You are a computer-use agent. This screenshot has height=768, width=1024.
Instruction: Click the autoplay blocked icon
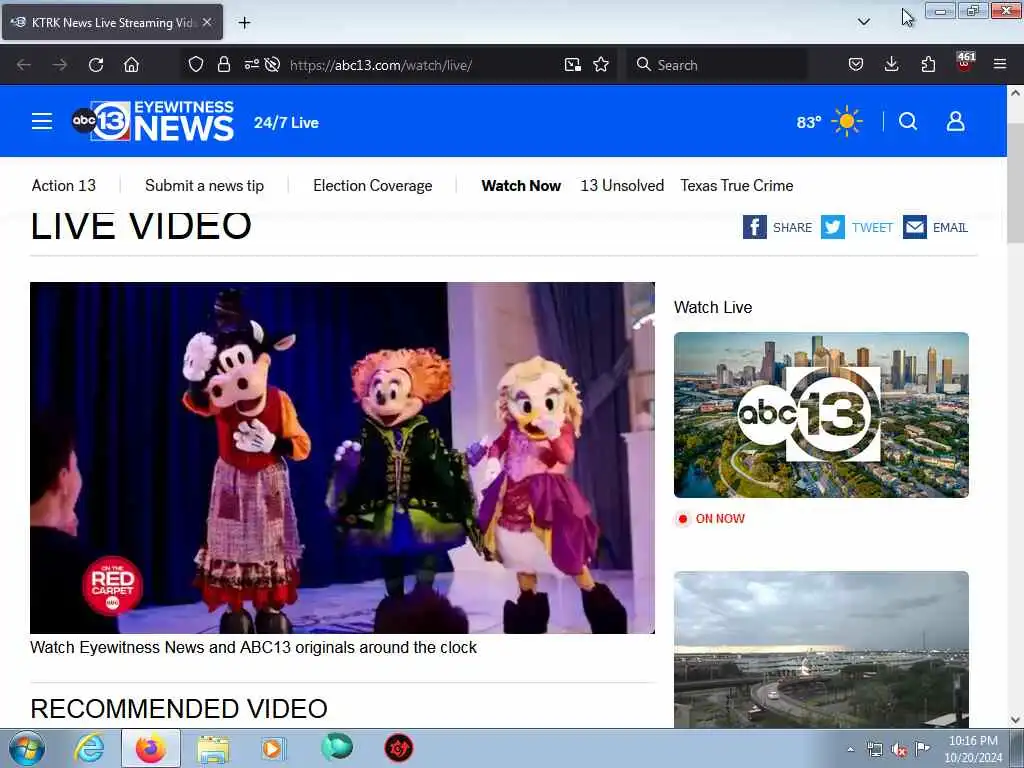tap(272, 65)
